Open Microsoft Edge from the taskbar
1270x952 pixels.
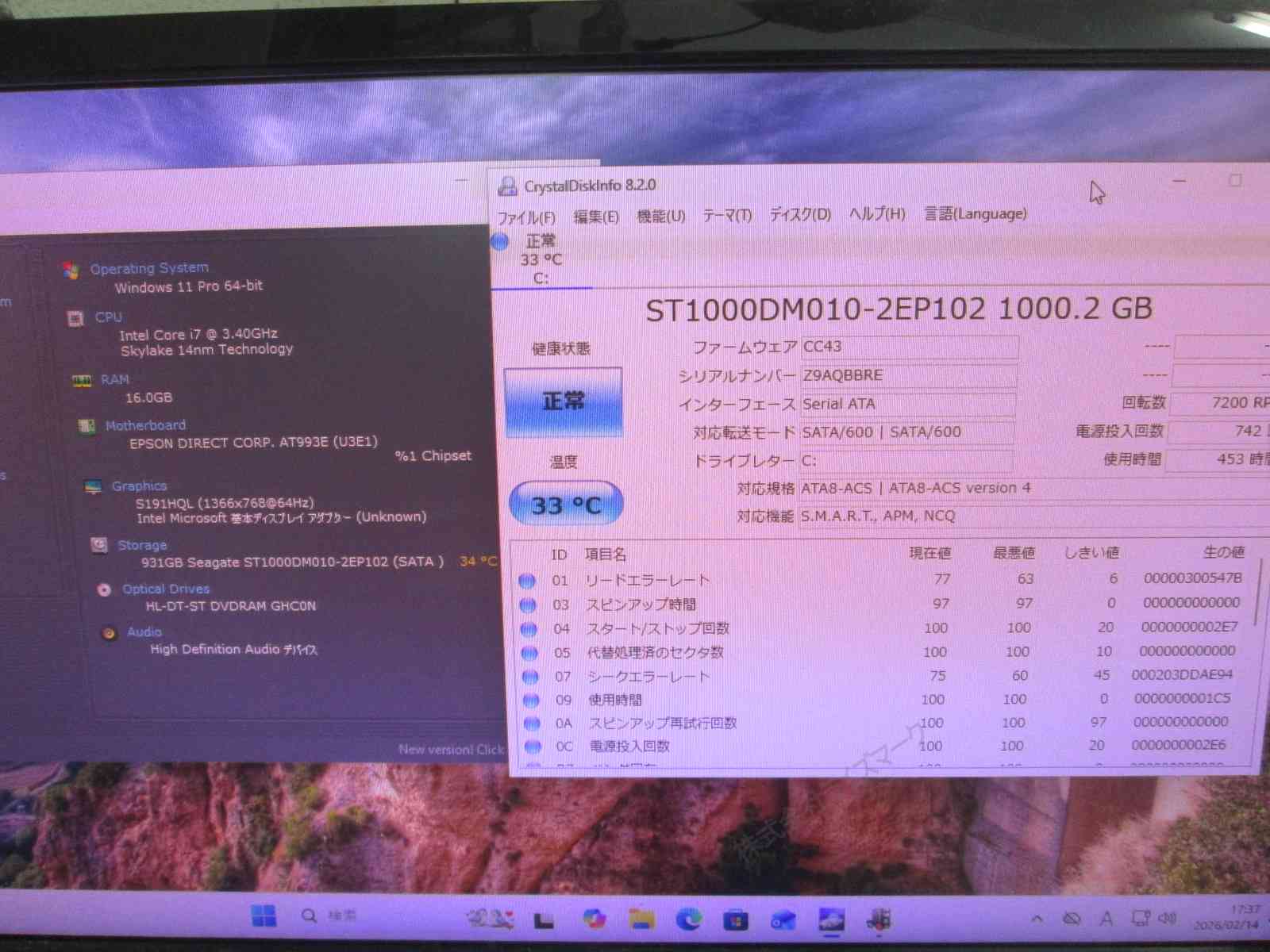tap(688, 919)
